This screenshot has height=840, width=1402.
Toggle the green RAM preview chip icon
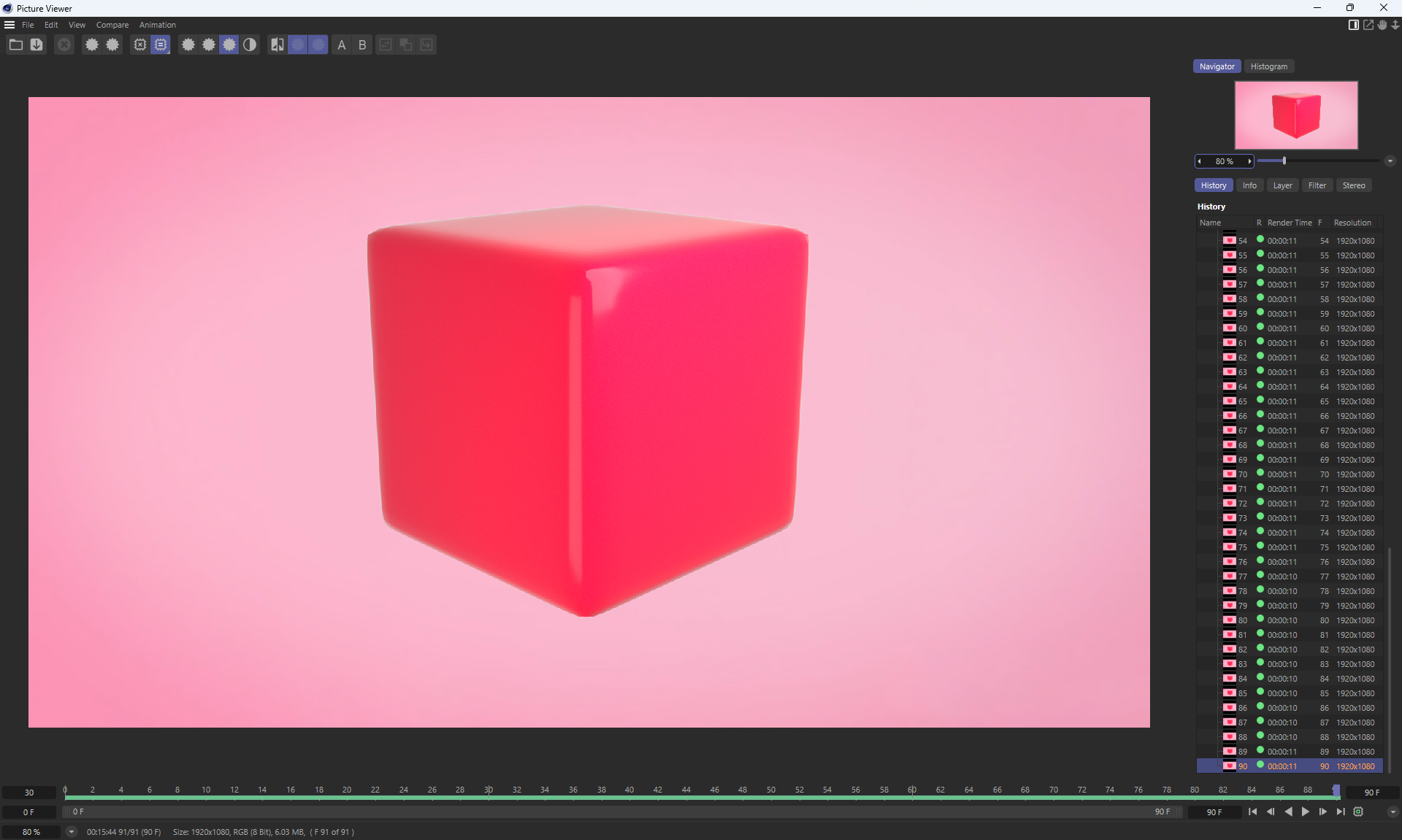tap(1358, 812)
